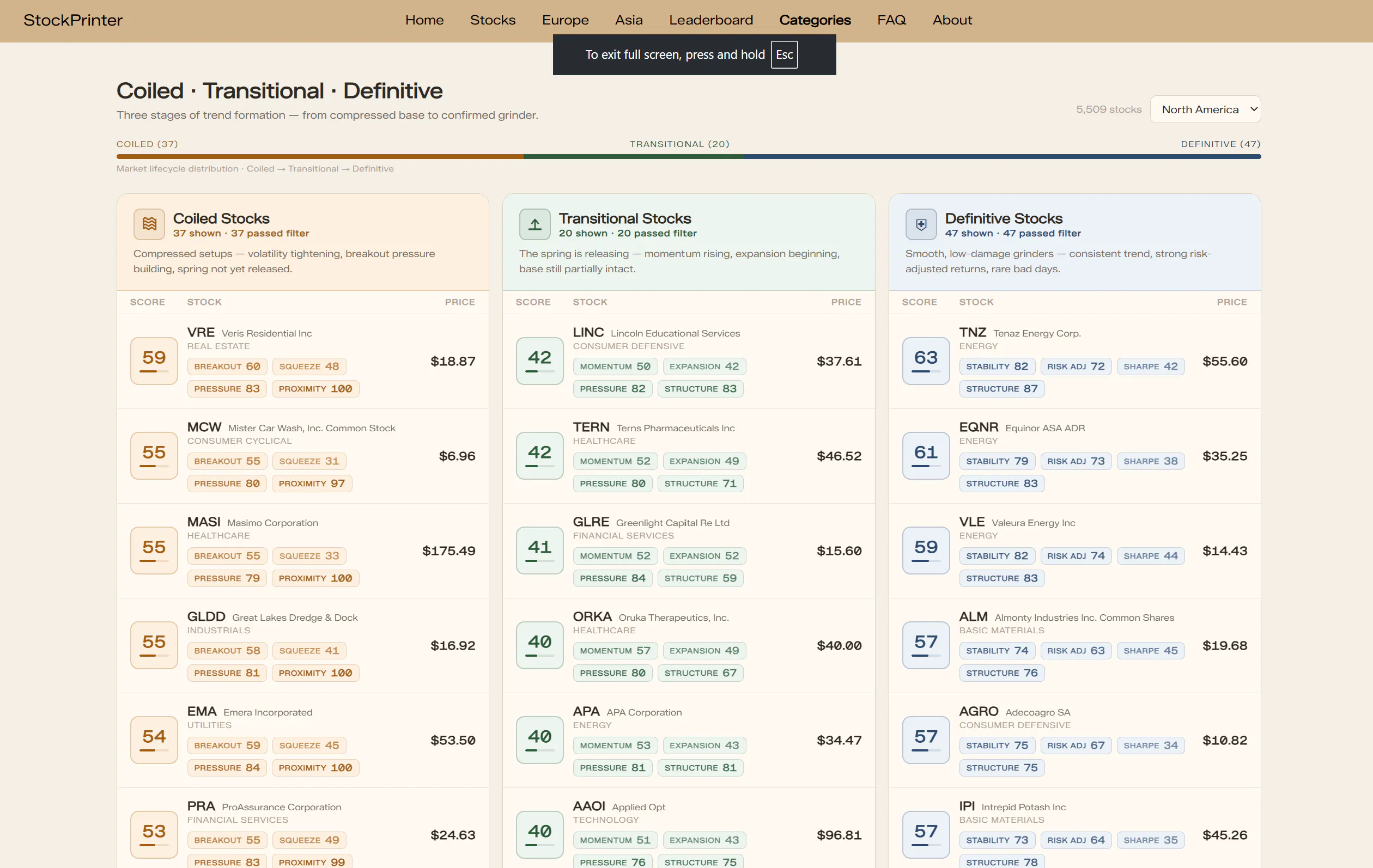Go to the Home nav item

tap(424, 20)
